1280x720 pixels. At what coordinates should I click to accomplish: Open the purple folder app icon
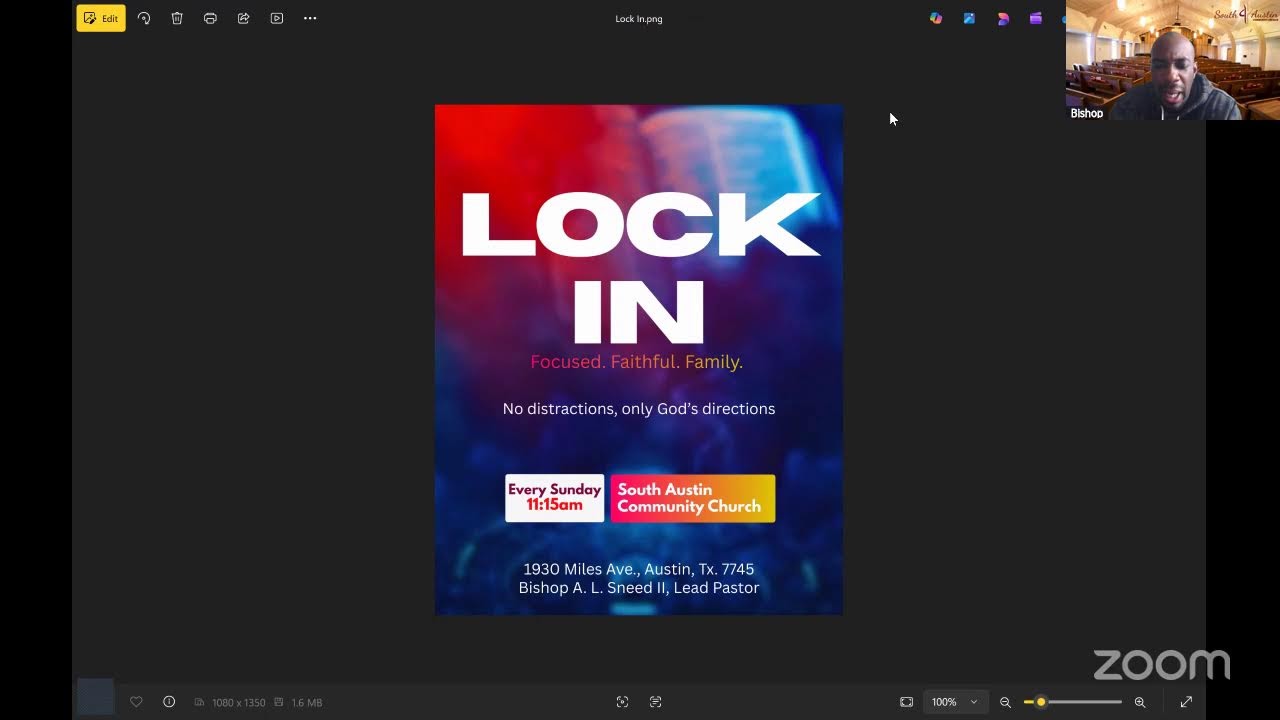click(1036, 18)
